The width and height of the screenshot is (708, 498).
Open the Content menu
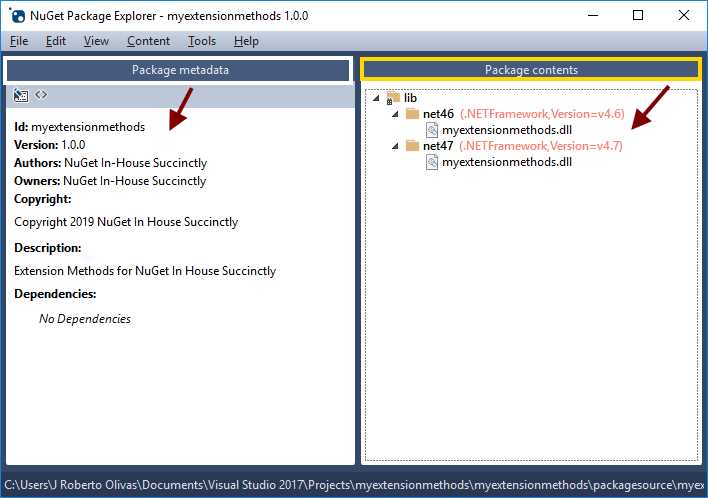[x=148, y=41]
